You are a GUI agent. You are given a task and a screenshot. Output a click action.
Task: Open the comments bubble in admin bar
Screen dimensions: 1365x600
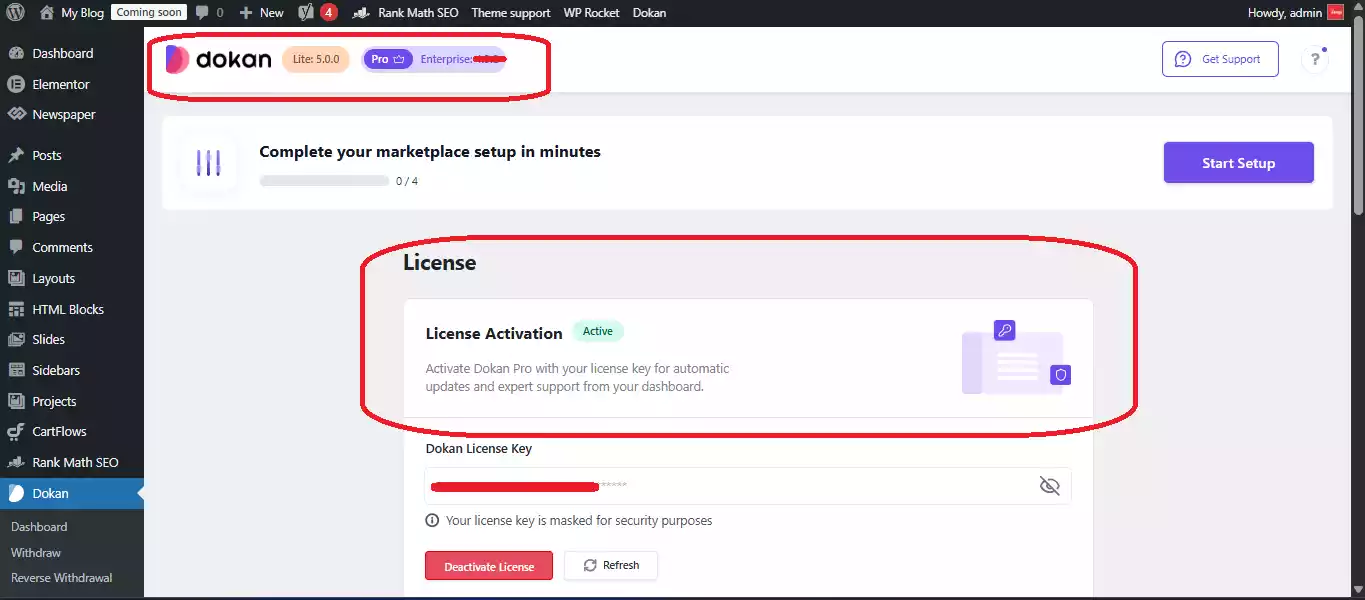209,13
